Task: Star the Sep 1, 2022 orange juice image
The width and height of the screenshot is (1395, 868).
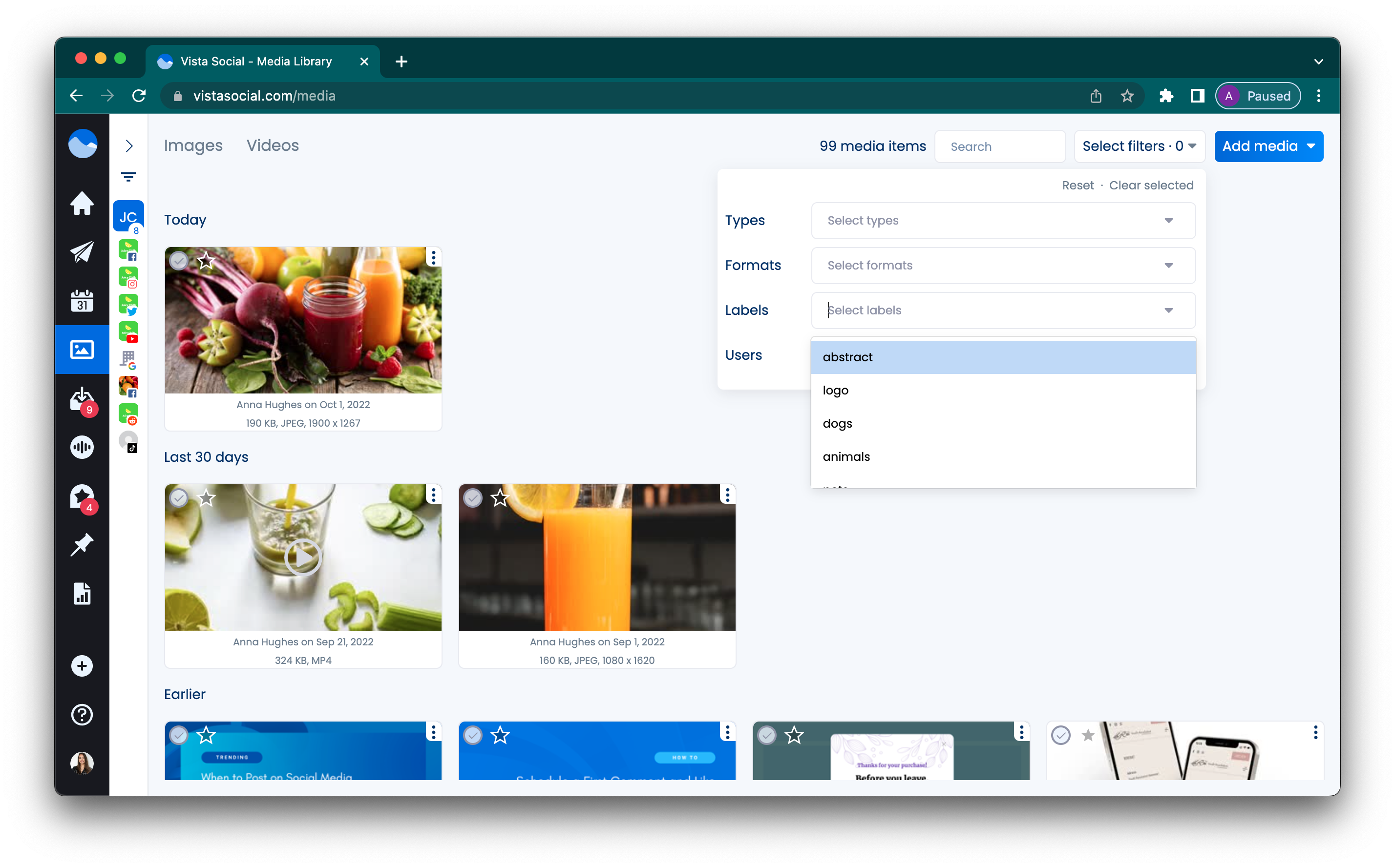Action: 500,498
